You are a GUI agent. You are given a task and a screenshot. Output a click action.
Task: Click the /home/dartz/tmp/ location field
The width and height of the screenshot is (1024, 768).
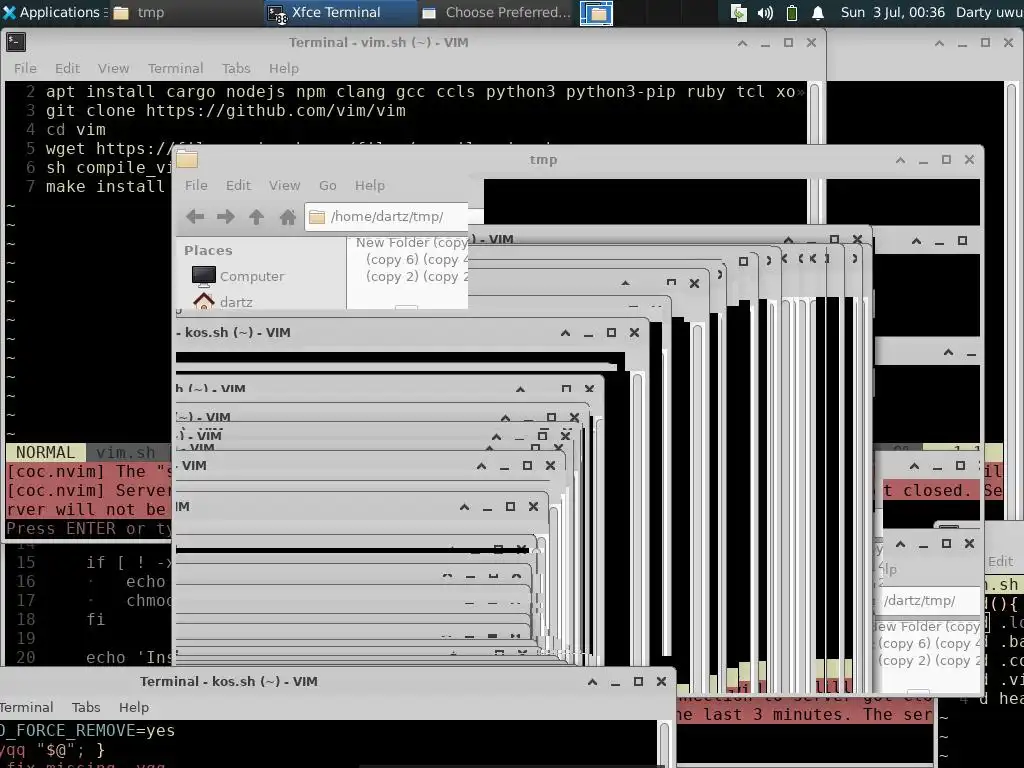click(387, 217)
